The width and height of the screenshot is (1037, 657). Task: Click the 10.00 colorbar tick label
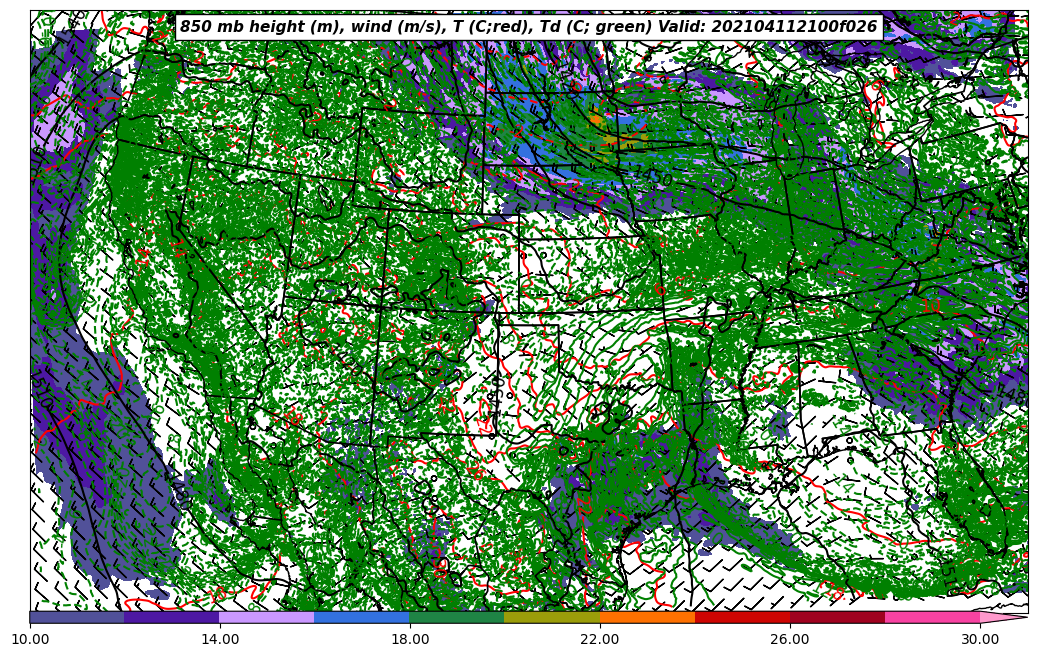(30, 638)
